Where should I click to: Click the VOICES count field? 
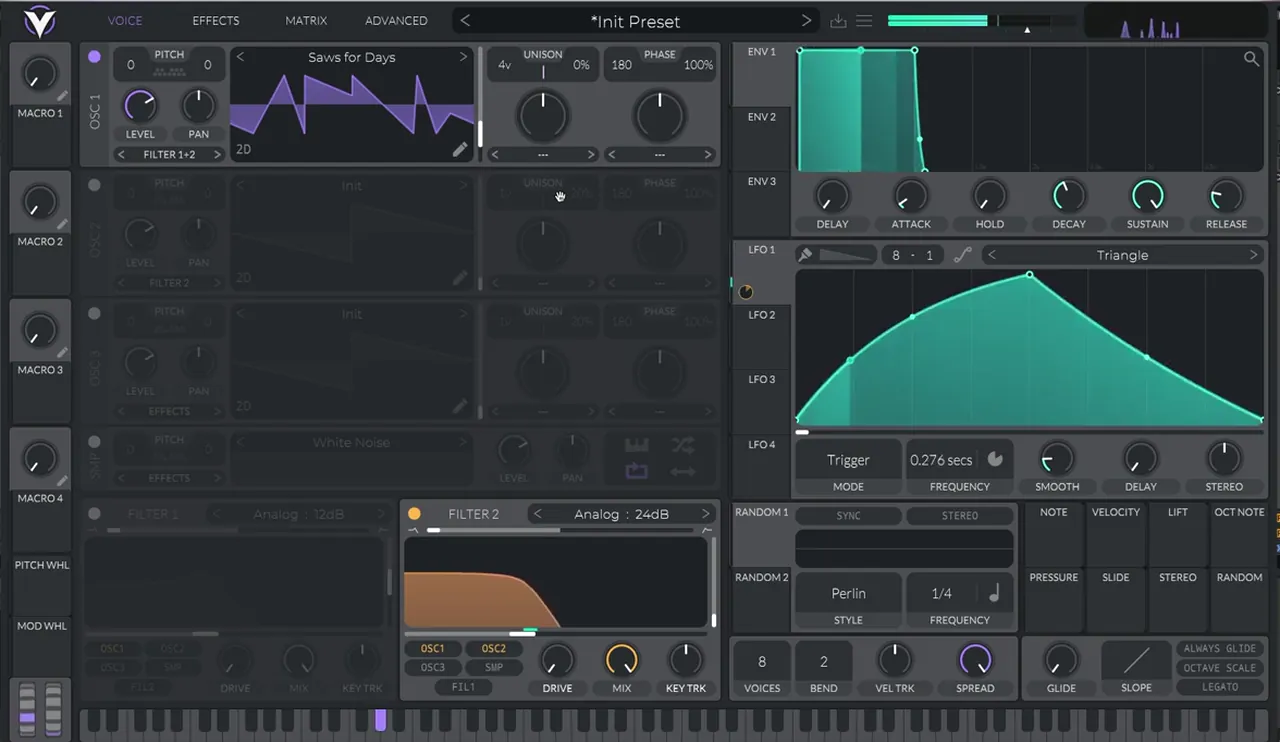pos(762,662)
